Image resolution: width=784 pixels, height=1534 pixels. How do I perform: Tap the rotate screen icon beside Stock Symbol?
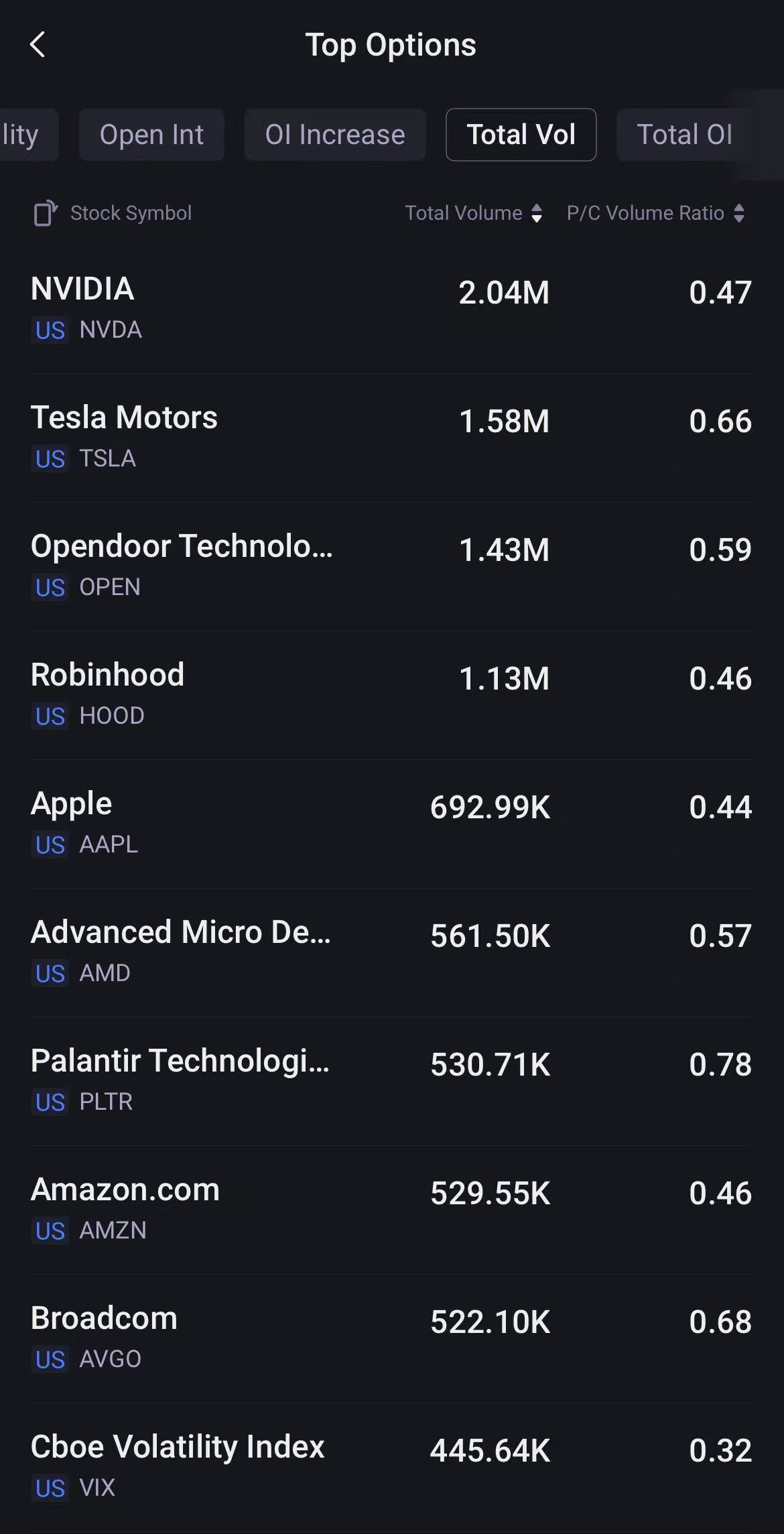pyautogui.click(x=46, y=213)
